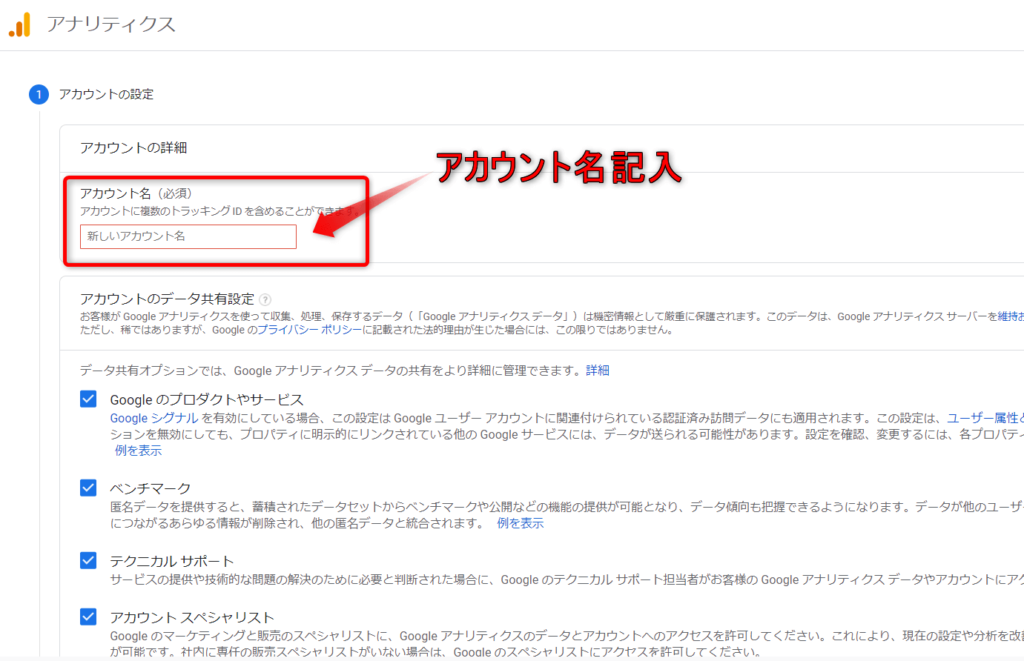The width and height of the screenshot is (1024, 661).
Task: Toggle the テクニカル サポート checkbox
Action: [88, 560]
